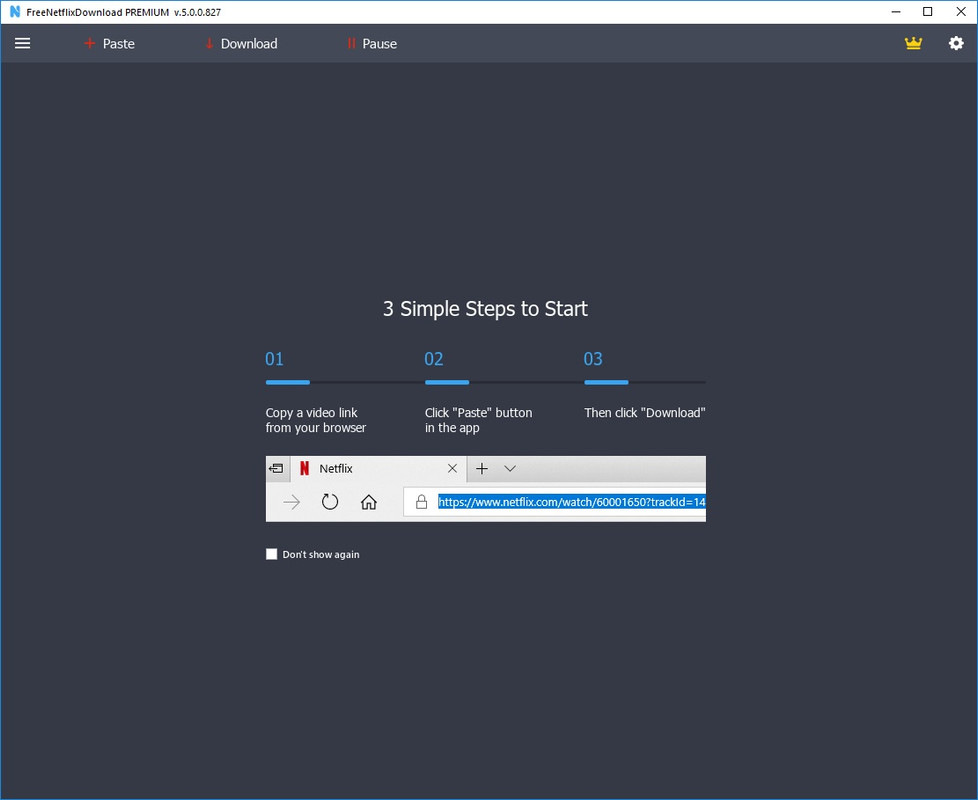978x800 pixels.
Task: Click the step 02 number
Action: click(433, 359)
